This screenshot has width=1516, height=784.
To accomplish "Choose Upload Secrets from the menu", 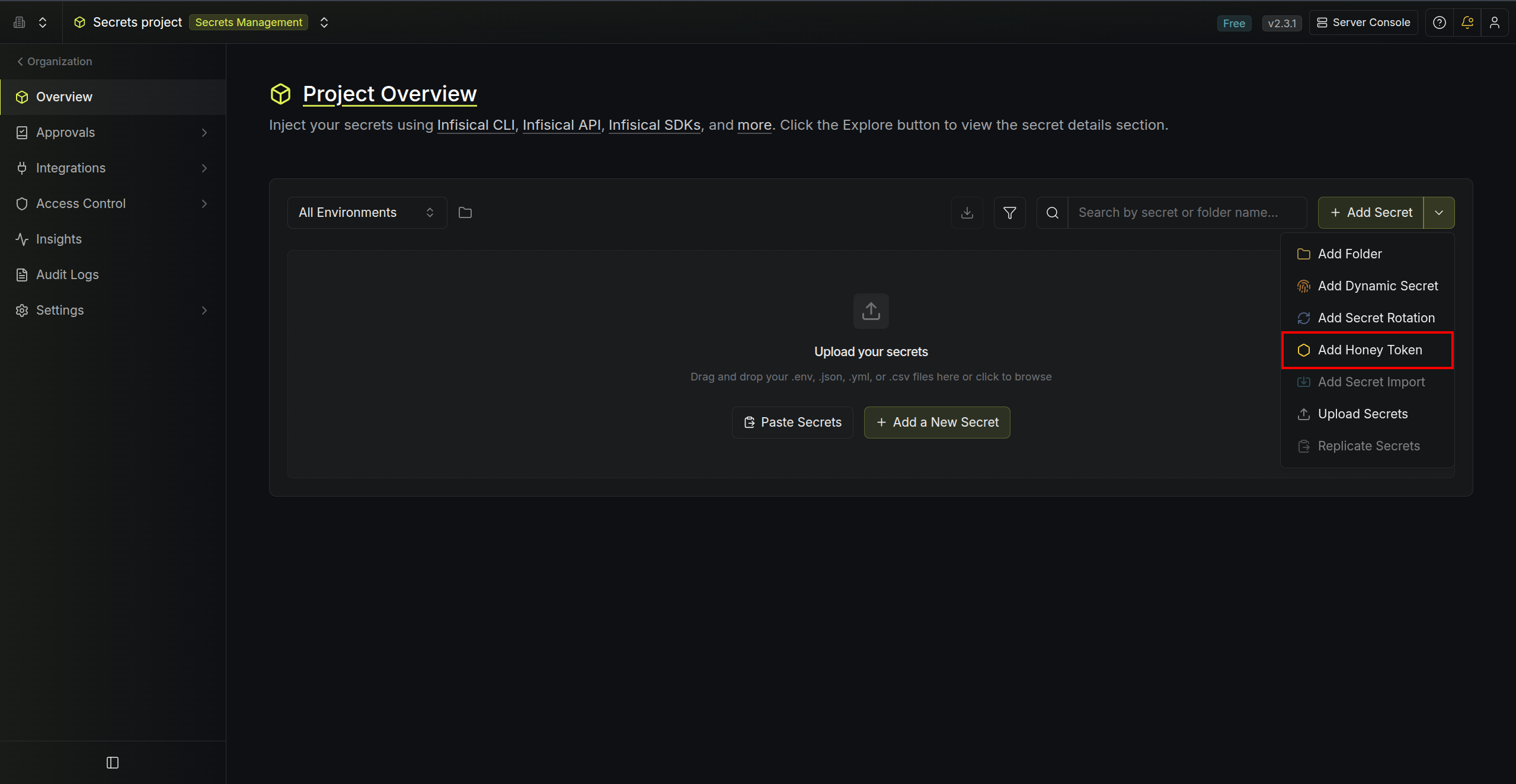I will tap(1368, 414).
